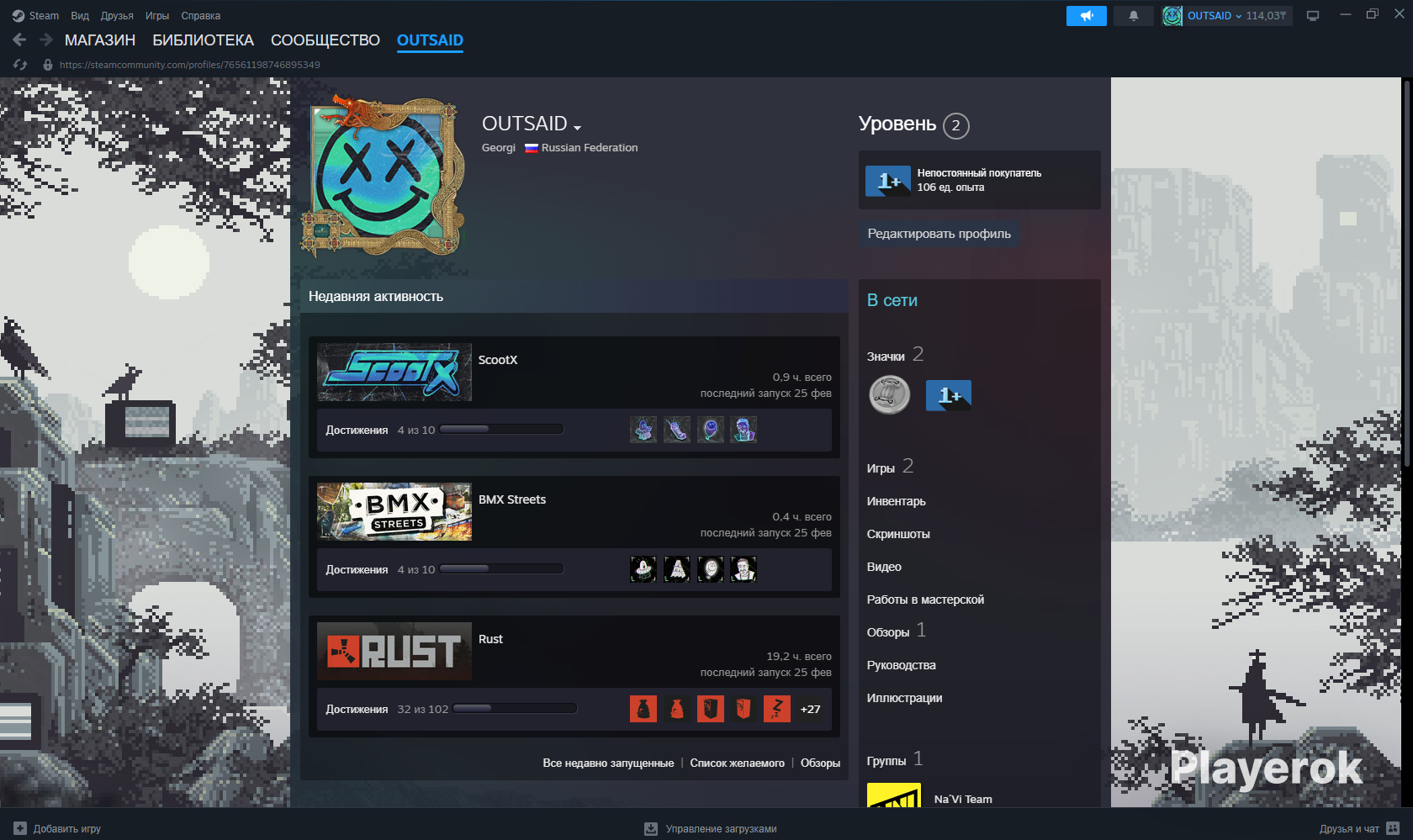Screen dimensions: 1413x840
Task: Switch to the СООБЩЕСТВО tab
Action: 325,40
